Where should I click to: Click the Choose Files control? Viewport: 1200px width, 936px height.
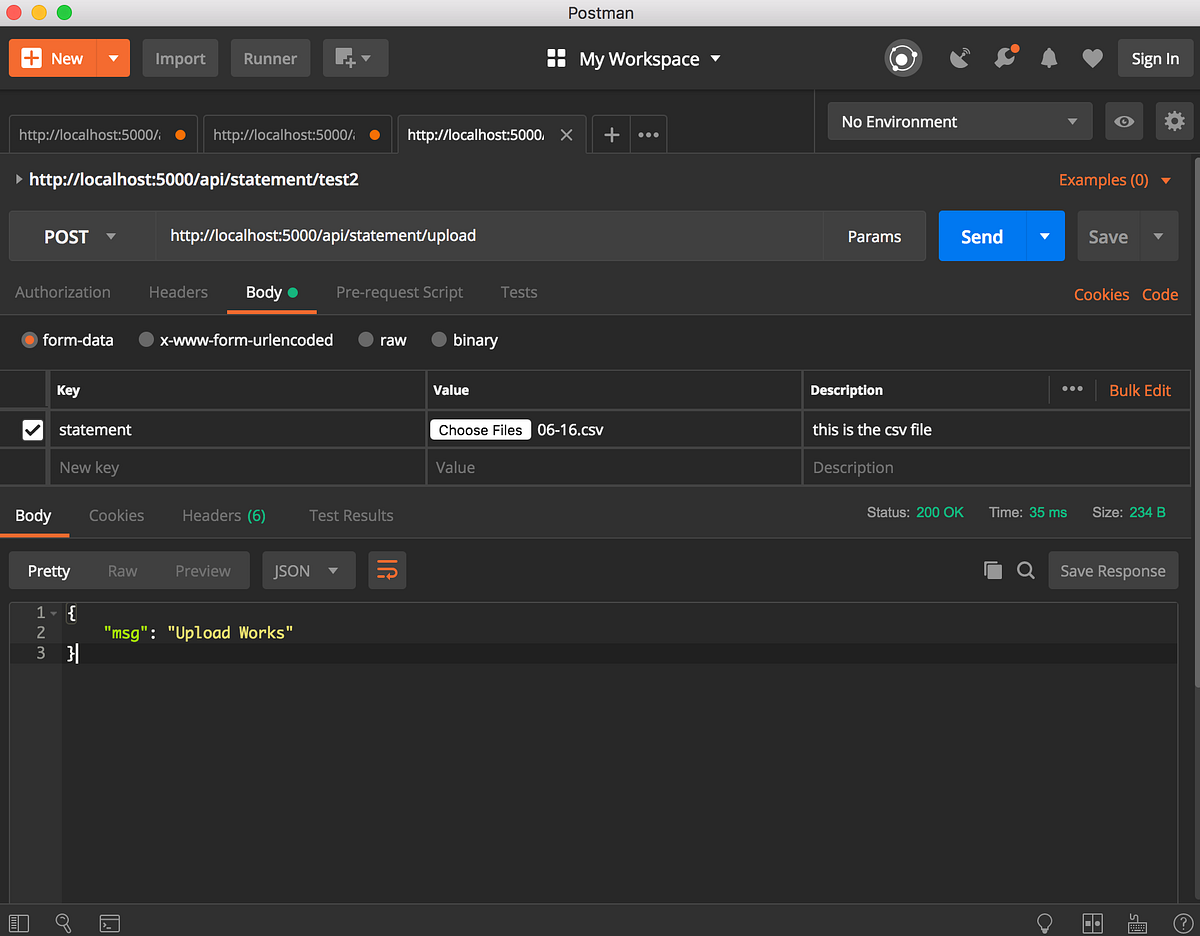pyautogui.click(x=480, y=429)
